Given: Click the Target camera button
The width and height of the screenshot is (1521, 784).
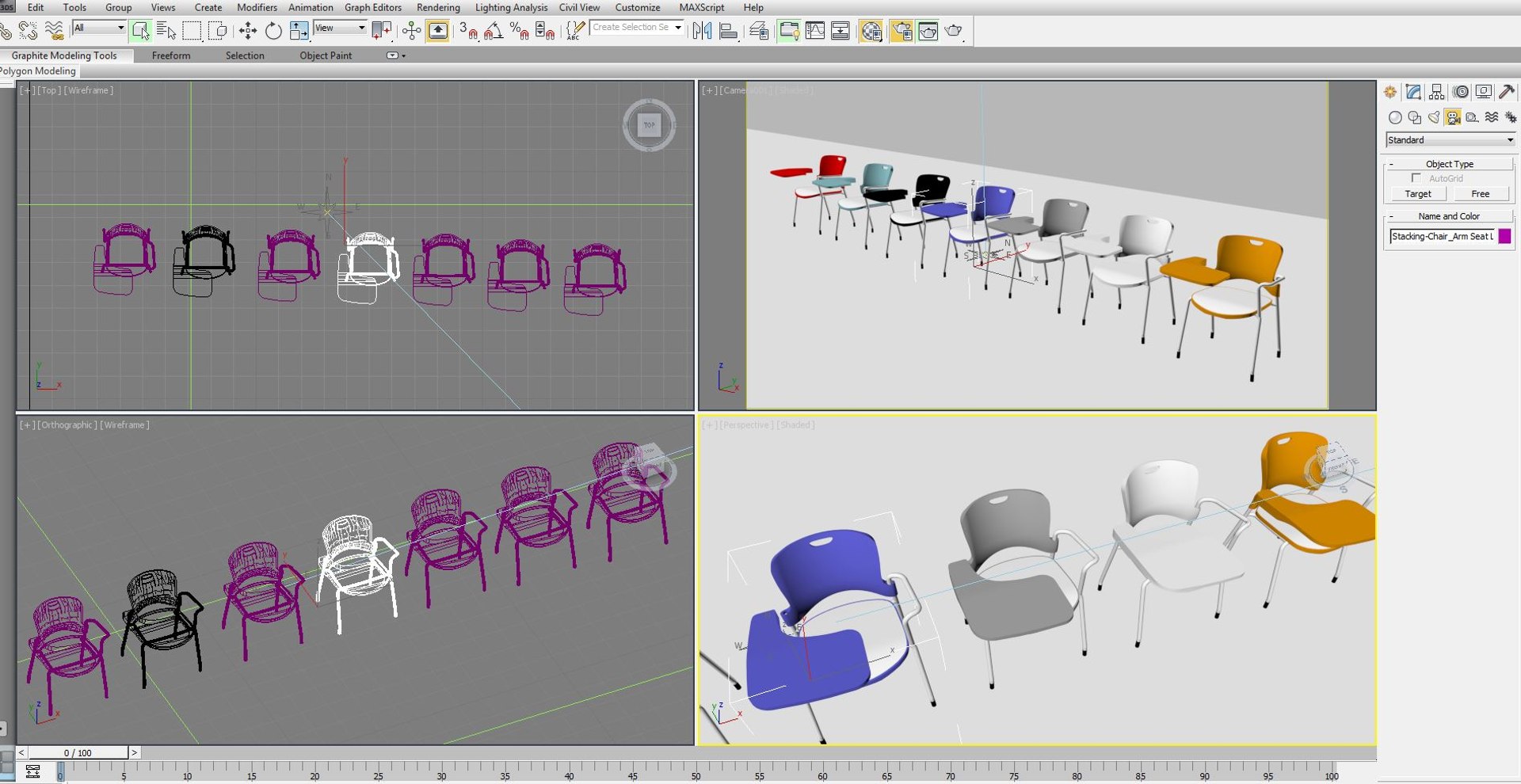Looking at the screenshot, I should click(x=1418, y=194).
